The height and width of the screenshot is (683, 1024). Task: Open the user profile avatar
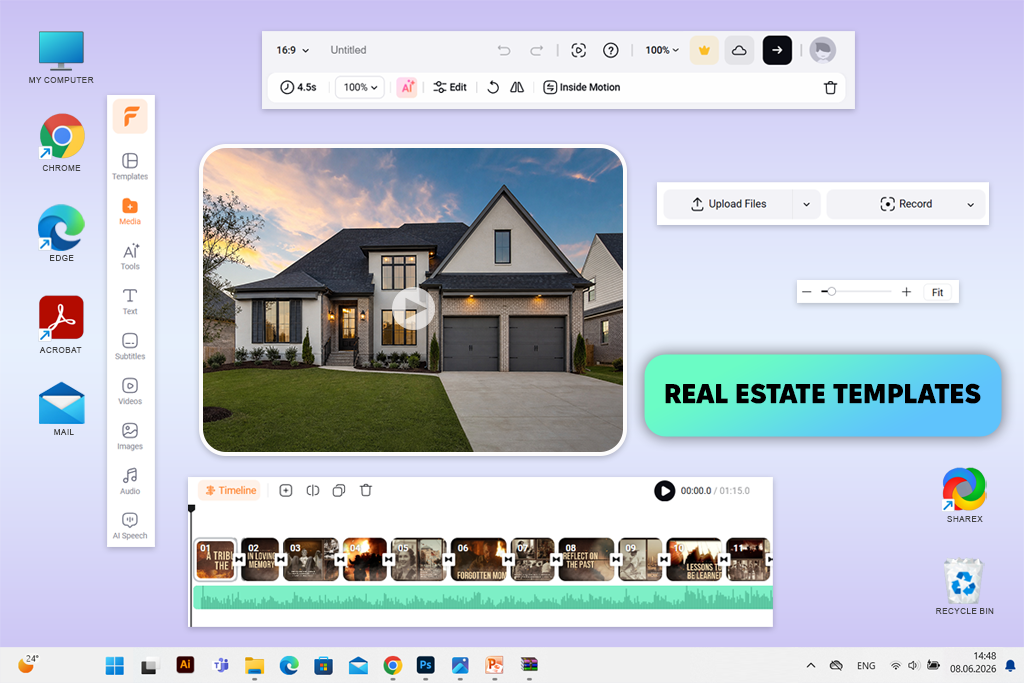pos(823,50)
